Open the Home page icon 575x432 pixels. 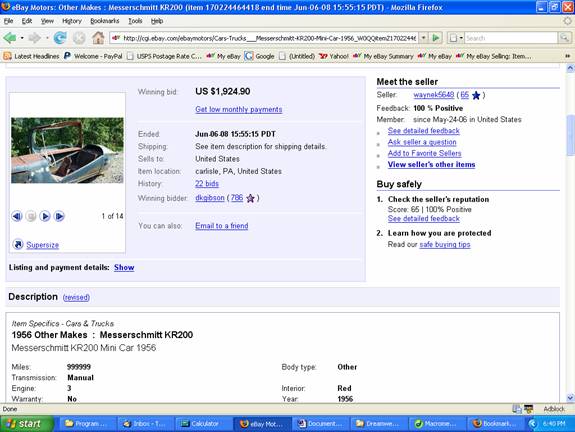(x=98, y=38)
